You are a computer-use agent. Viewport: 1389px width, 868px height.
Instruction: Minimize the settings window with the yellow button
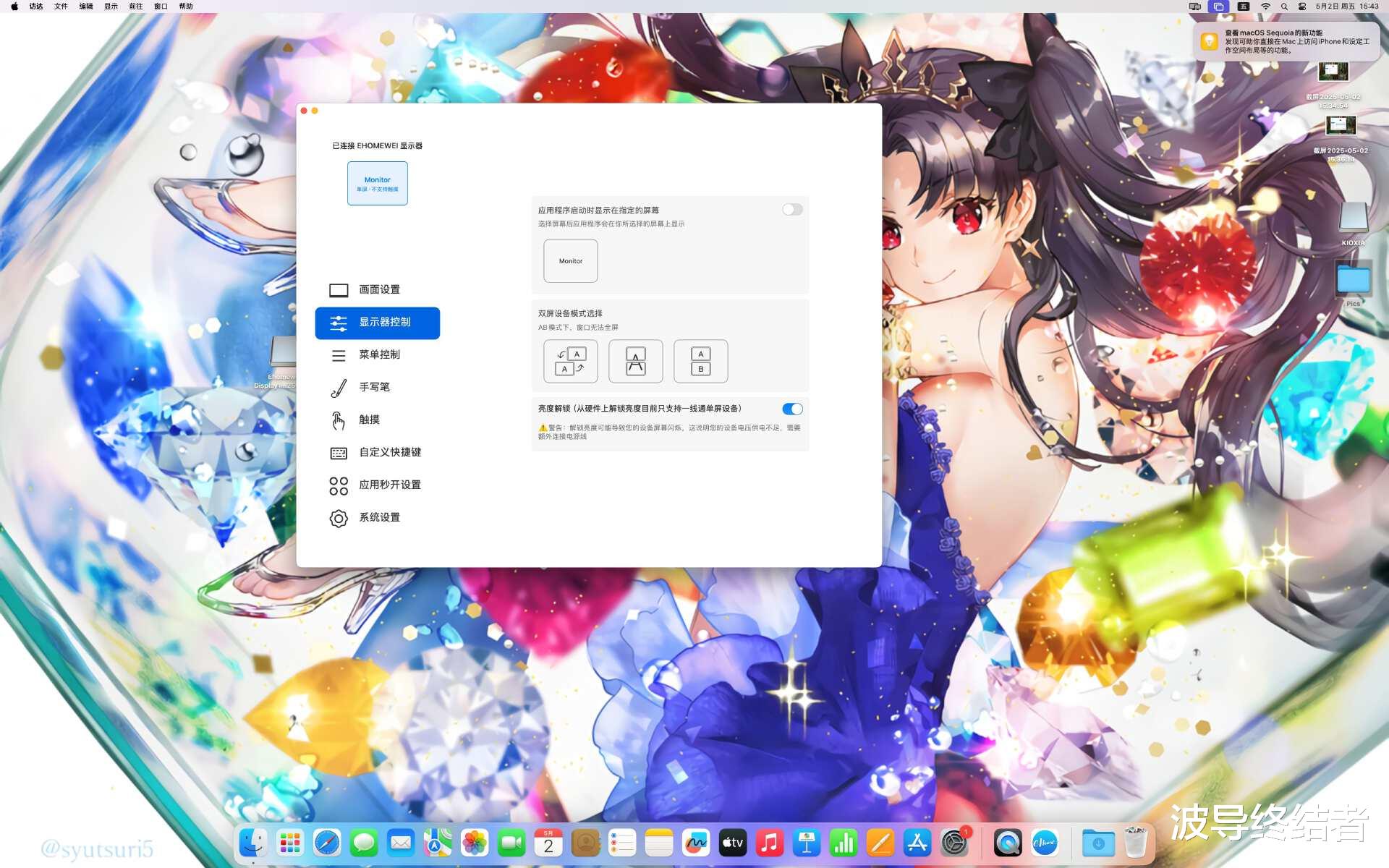315,111
